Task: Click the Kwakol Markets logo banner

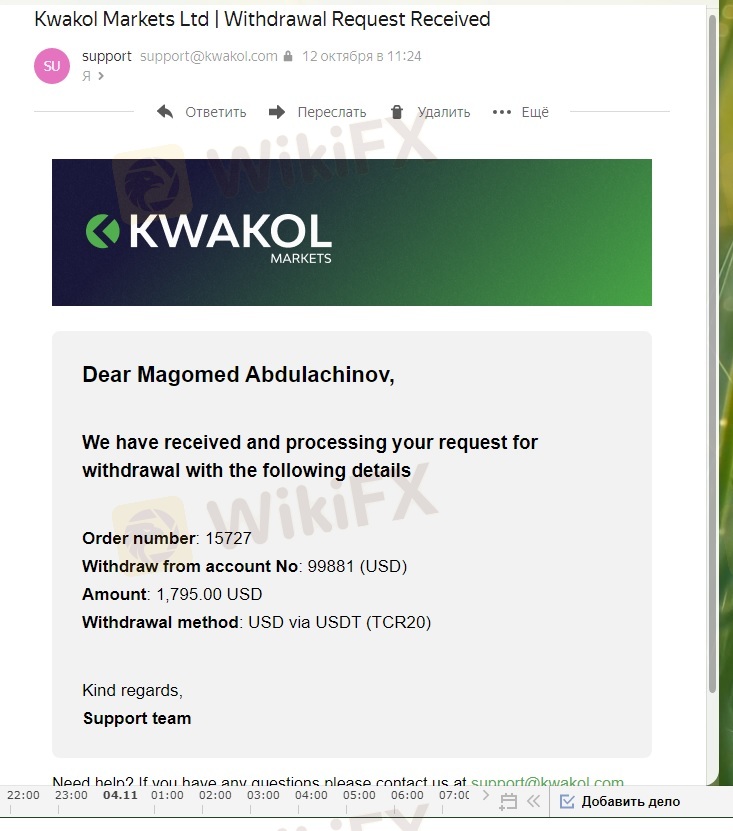Action: [351, 232]
